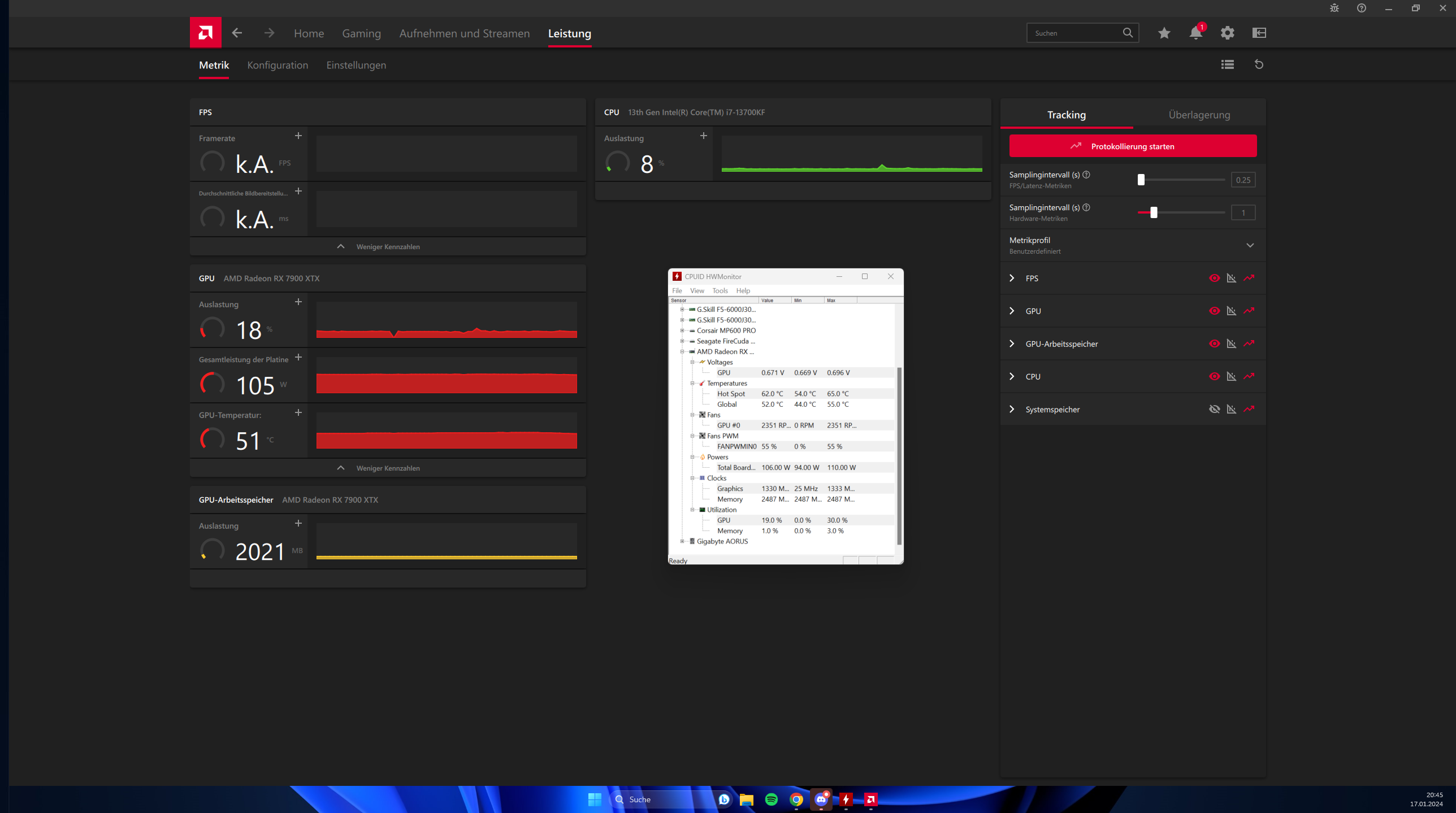Switch to the Überlagerung tab

(x=1199, y=114)
